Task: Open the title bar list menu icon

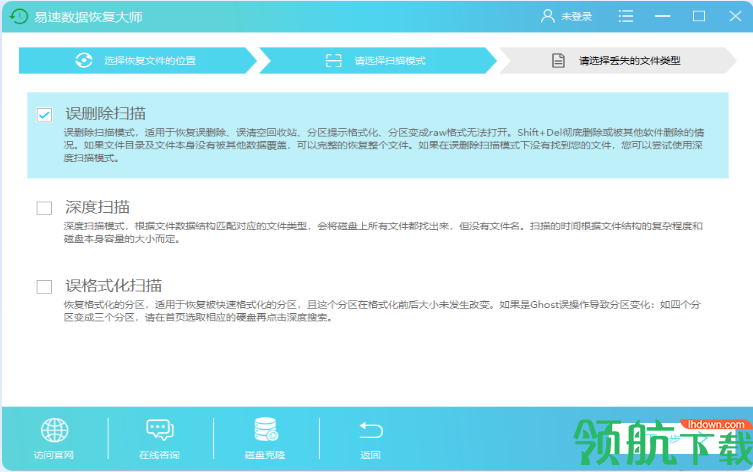Action: coord(625,16)
